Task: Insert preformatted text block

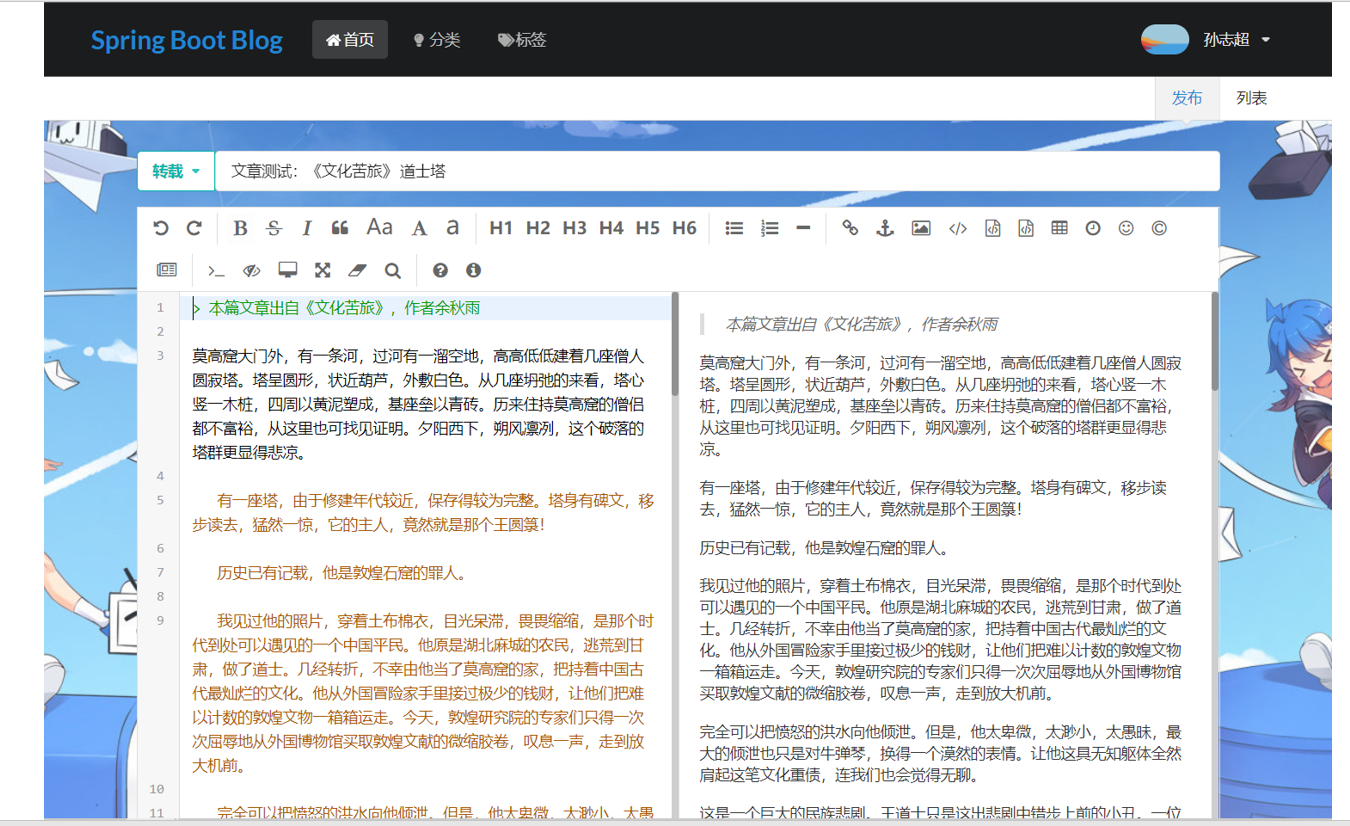Action: point(993,228)
